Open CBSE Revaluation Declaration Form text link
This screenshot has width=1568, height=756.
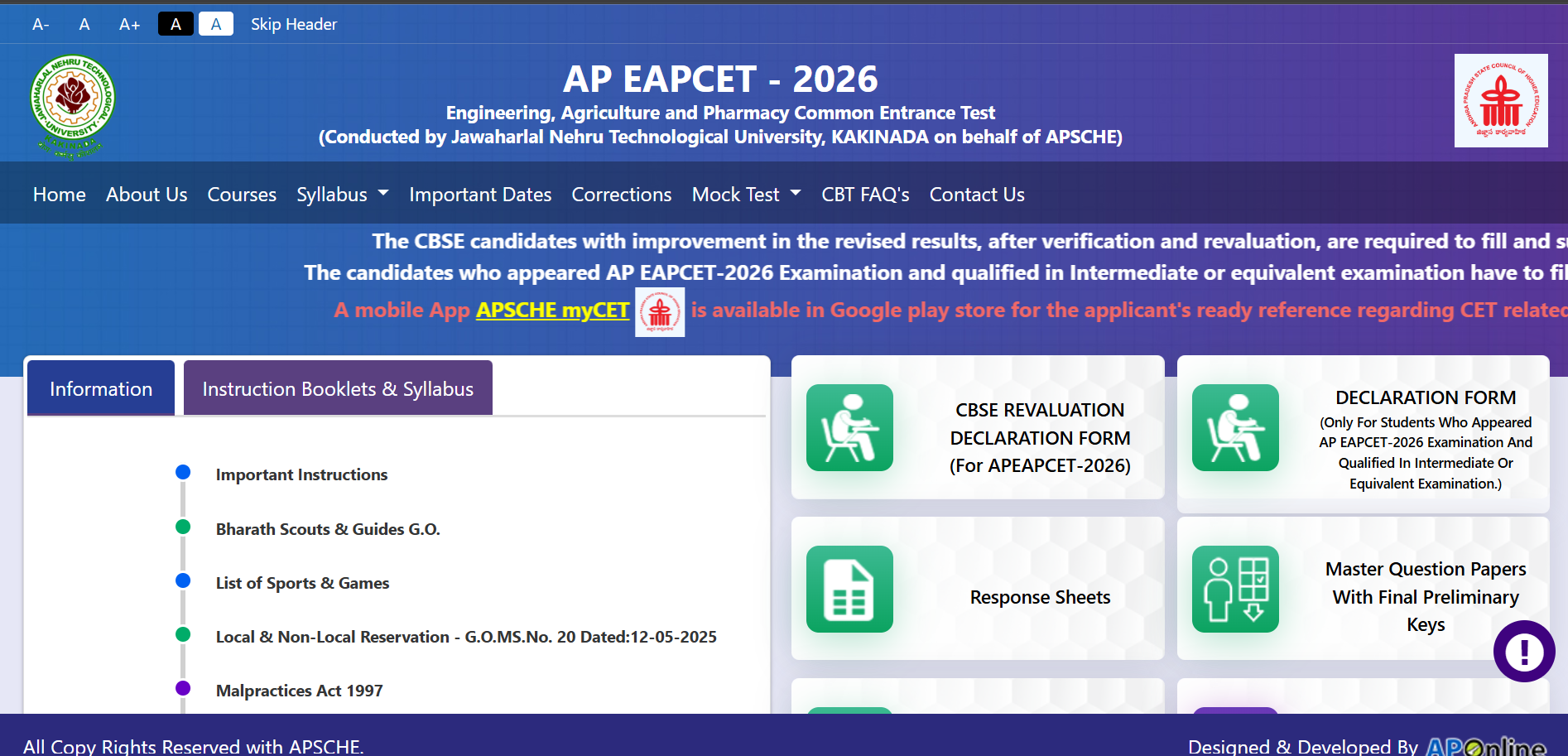coord(1040,438)
